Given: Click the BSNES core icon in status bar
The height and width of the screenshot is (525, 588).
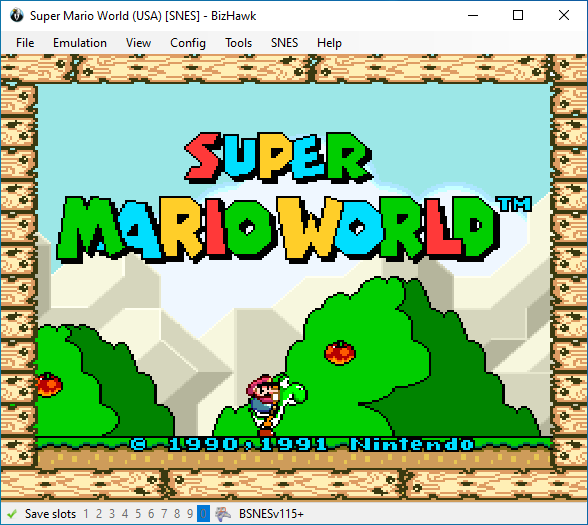Looking at the screenshot, I should point(223,513).
